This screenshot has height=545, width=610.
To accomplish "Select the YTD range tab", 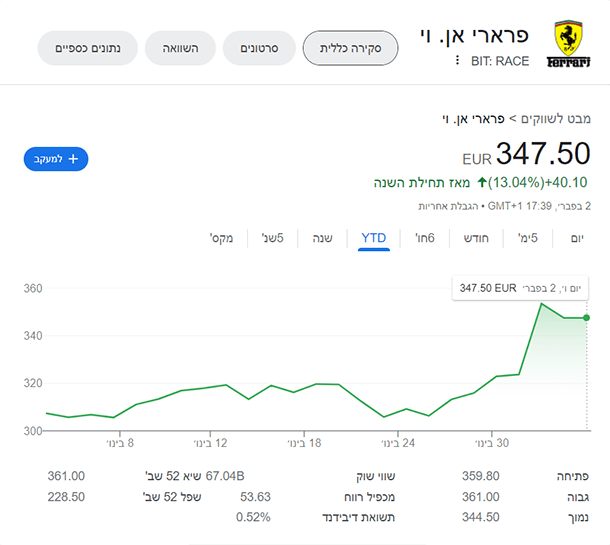I will pyautogui.click(x=374, y=238).
